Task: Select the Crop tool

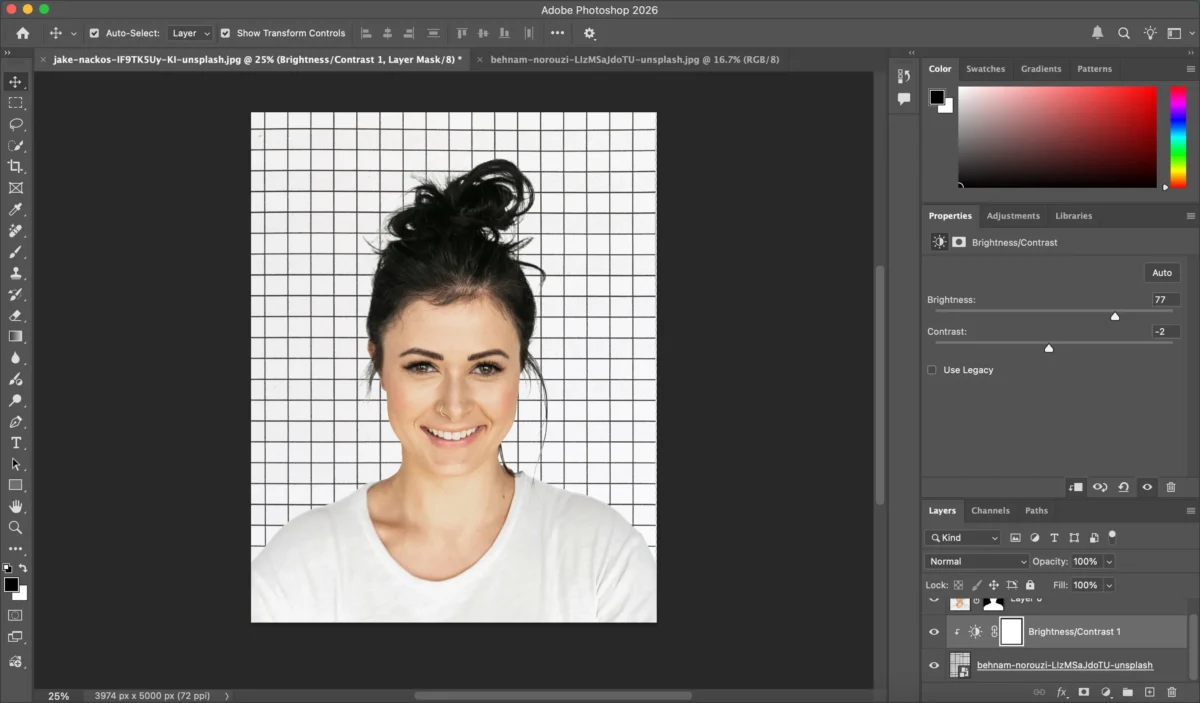Action: coord(16,167)
